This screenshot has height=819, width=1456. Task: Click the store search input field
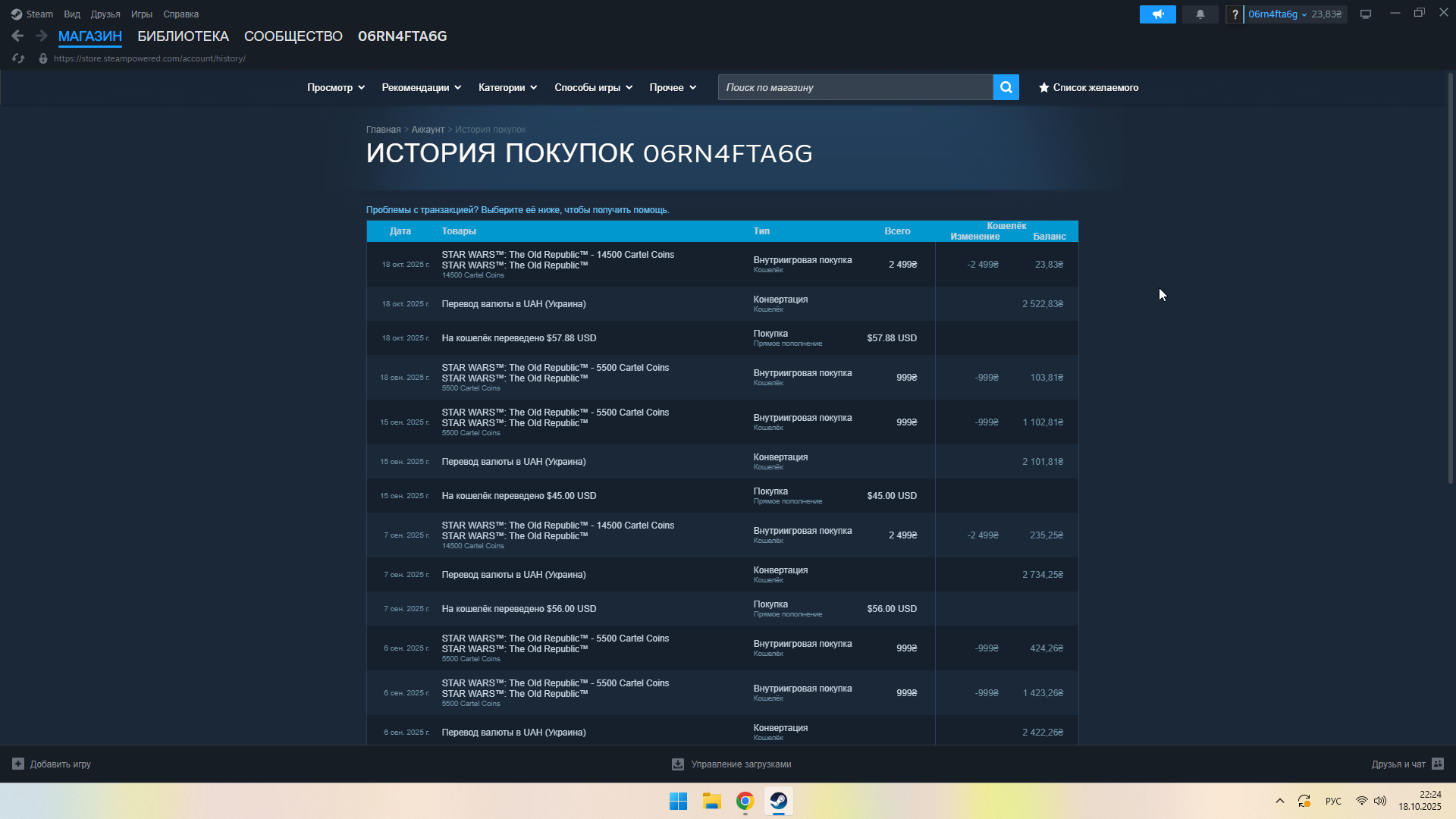click(x=855, y=88)
